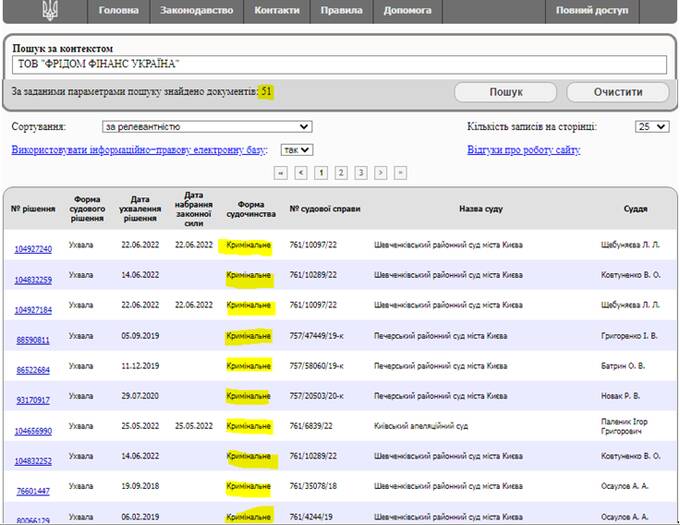
Task: Click the 'Форма судового рішення' column header
Action: point(87,209)
